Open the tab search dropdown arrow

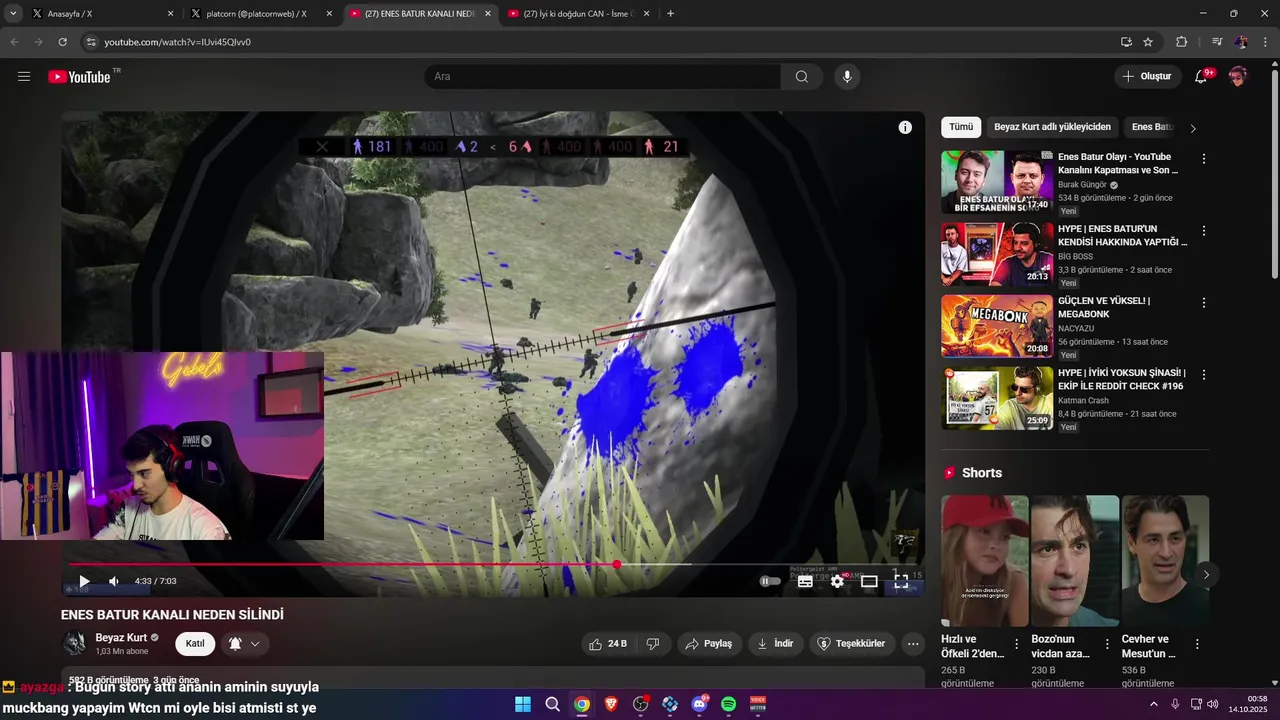(x=13, y=14)
